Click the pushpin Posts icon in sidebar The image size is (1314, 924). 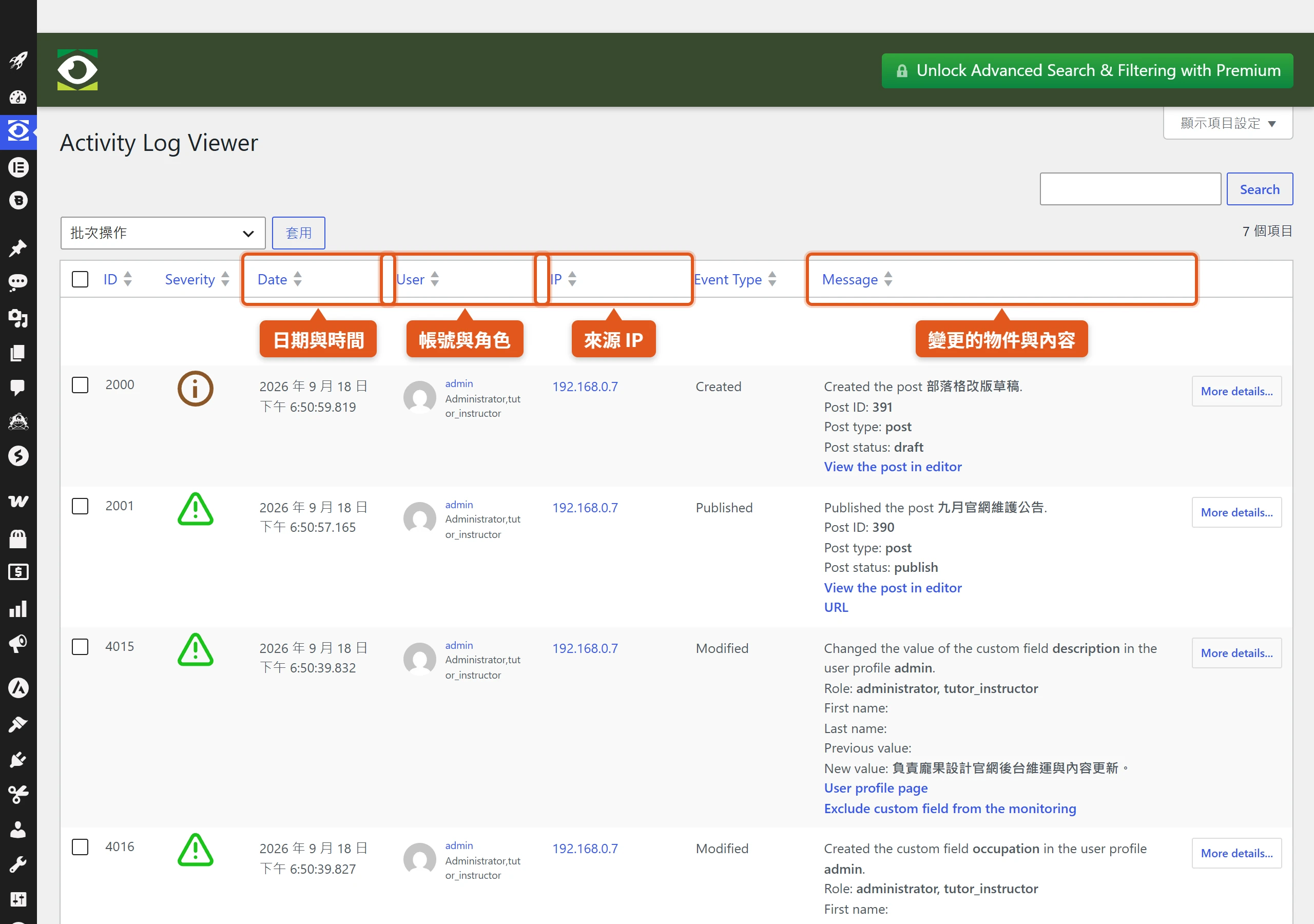(18, 248)
